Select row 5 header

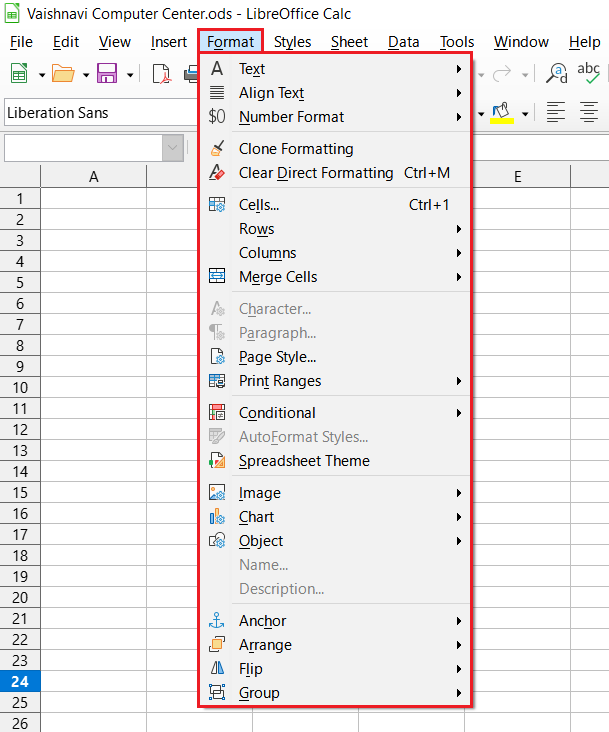click(20, 282)
